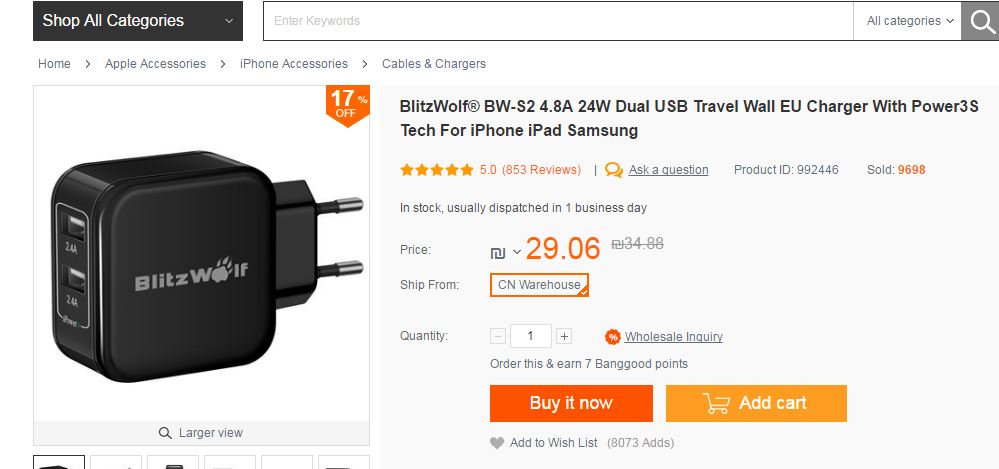Click the search magnifier button
Viewport: 999px width, 469px height.
tap(980, 21)
